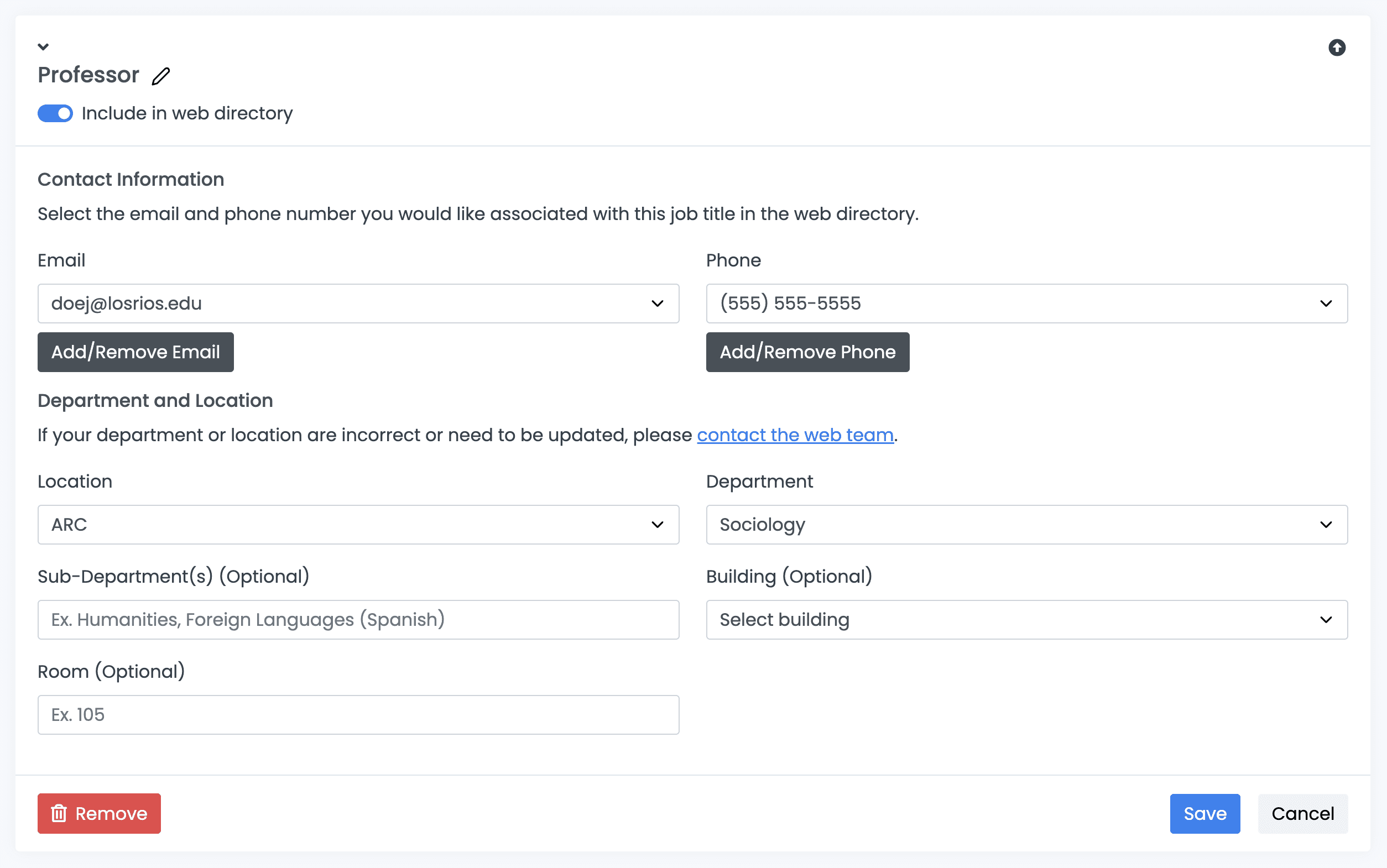This screenshot has width=1387, height=868.
Task: Cancel editing the job title
Action: [x=1302, y=813]
